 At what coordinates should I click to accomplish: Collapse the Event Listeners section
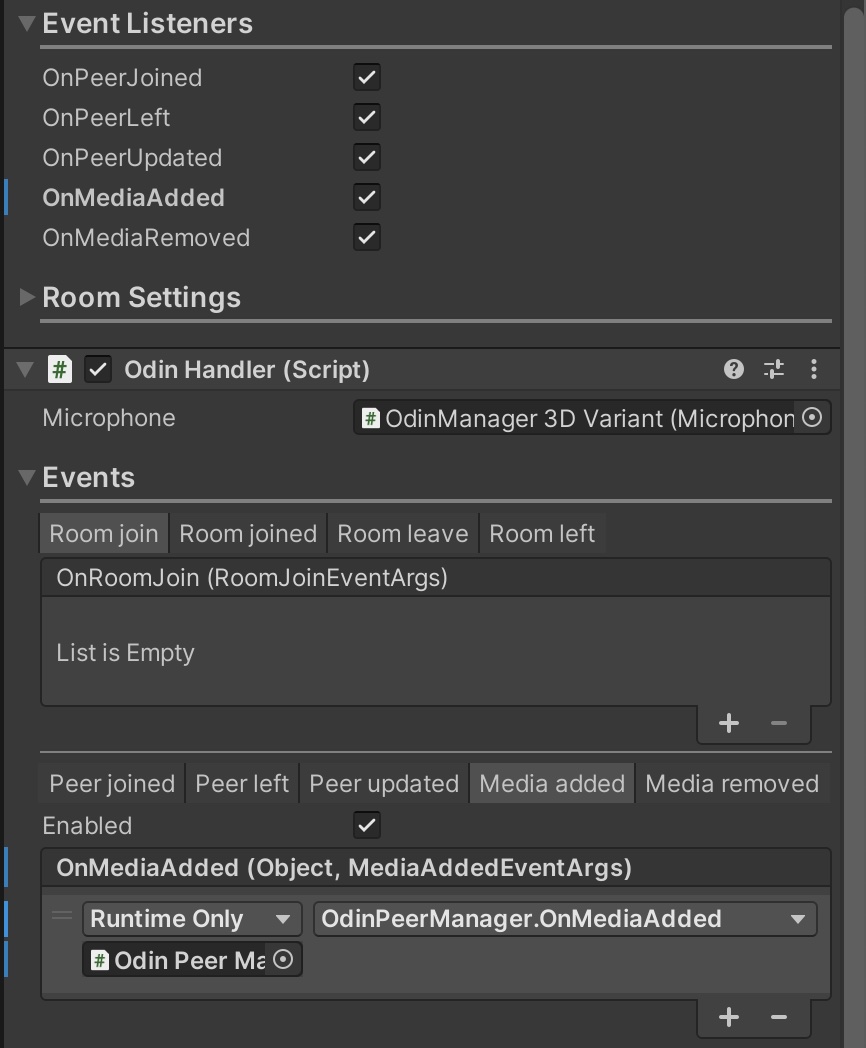tap(27, 23)
